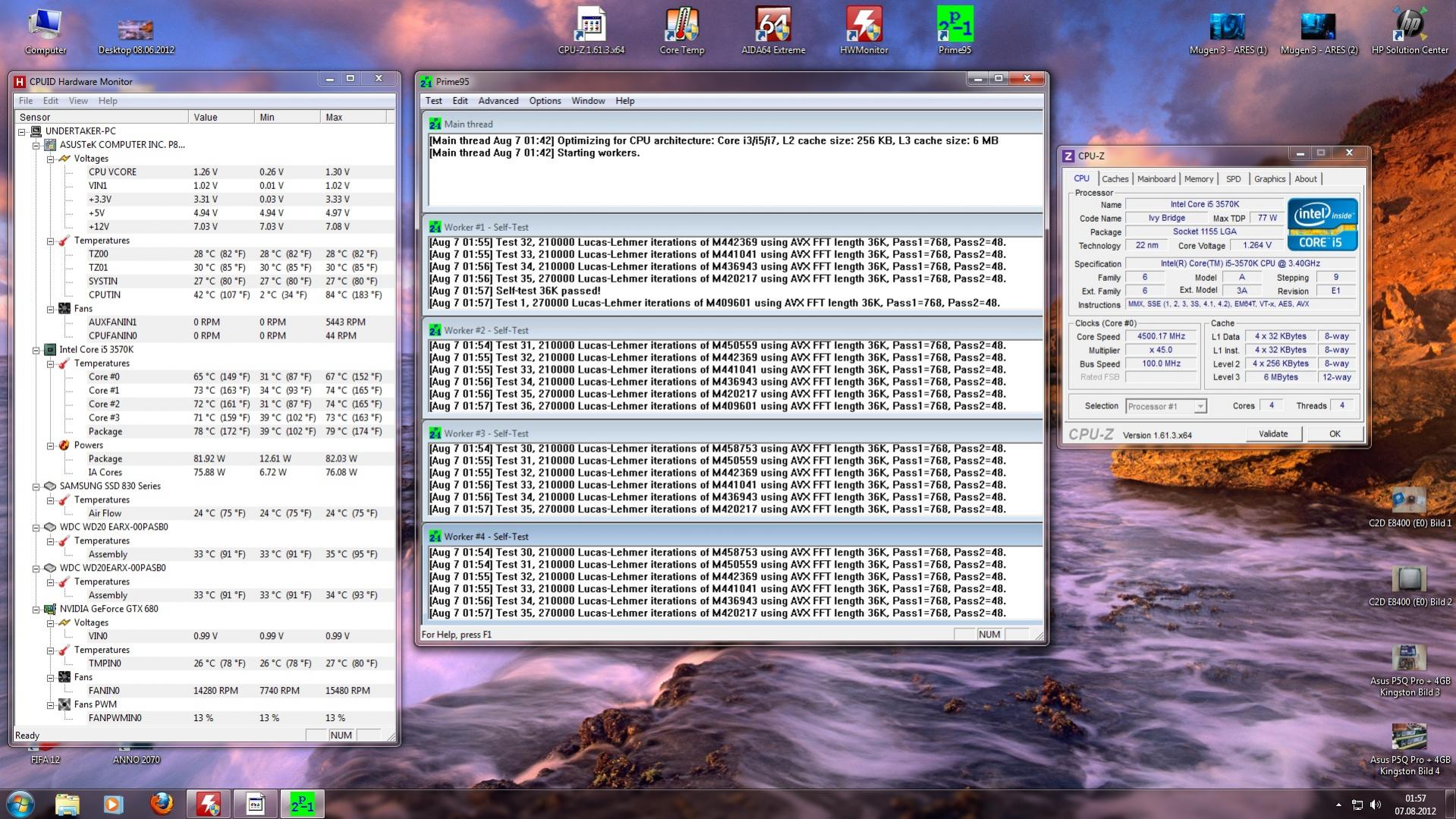Viewport: 1456px width, 819px height.
Task: Open the C2D E8400 (E0) Bild 1 file
Action: tap(1410, 506)
